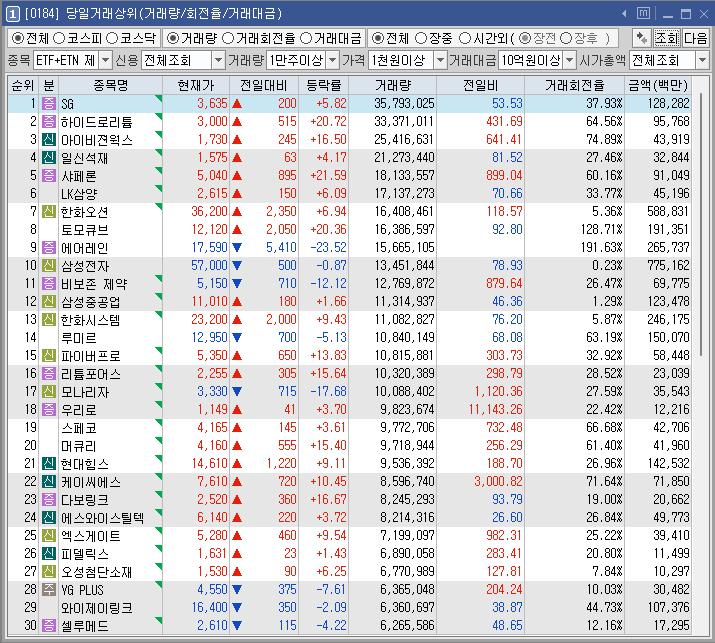Click the 증 badge on 샤페론 row
Viewport: 715px width, 643px height.
coord(49,176)
